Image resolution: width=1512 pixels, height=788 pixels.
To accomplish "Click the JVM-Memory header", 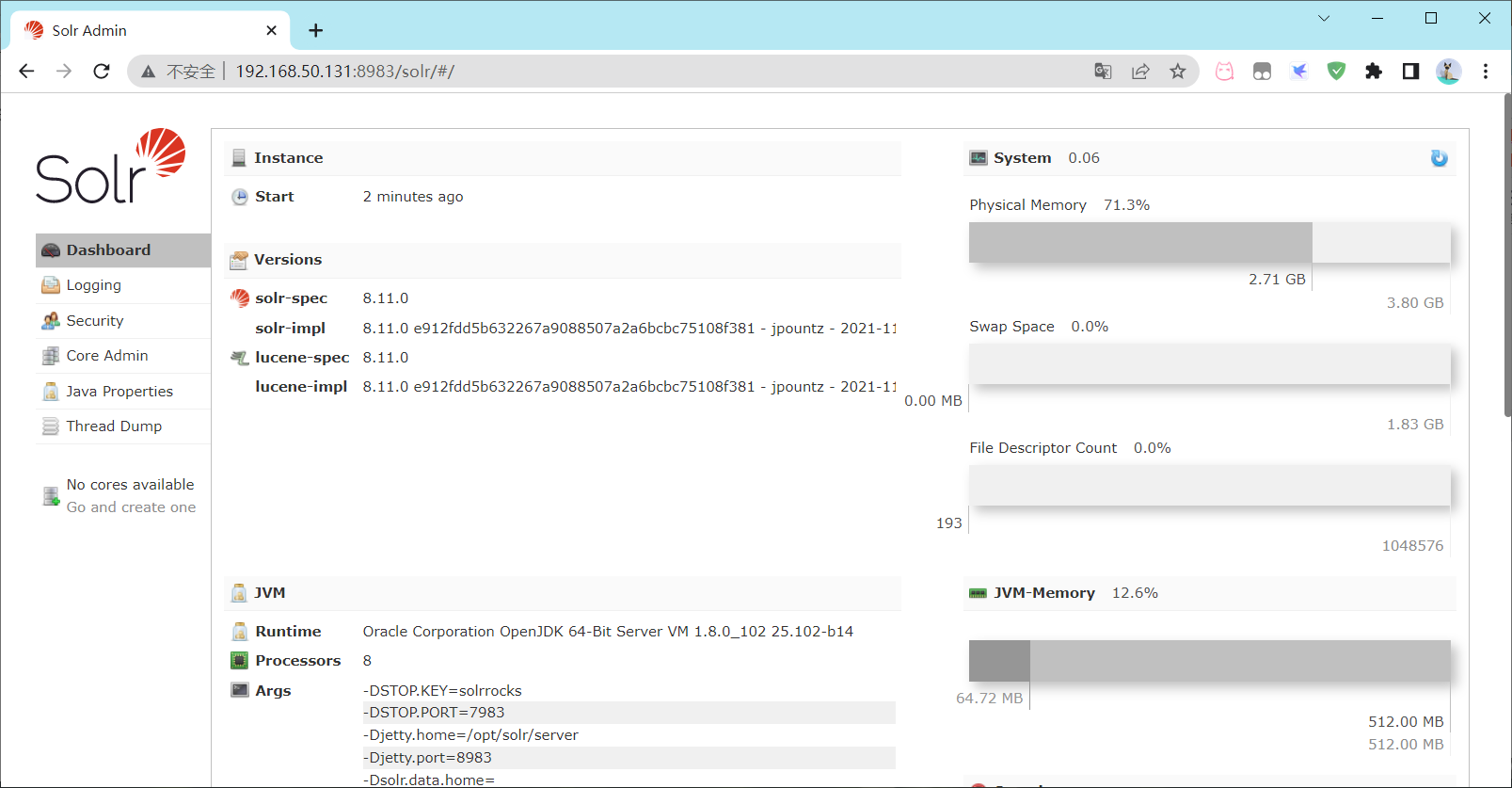I will click(1210, 593).
